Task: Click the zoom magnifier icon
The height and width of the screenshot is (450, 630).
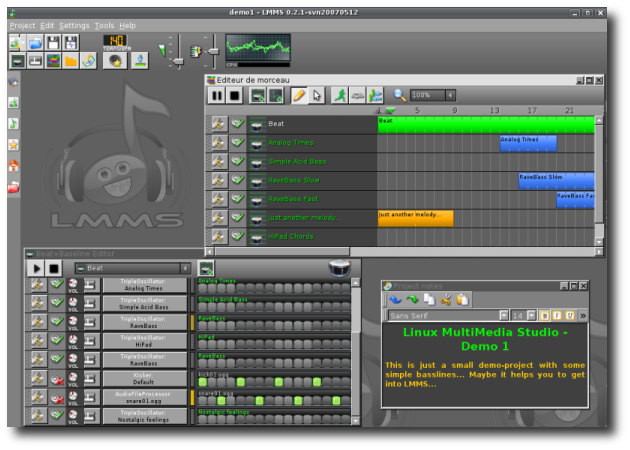Action: [x=399, y=95]
